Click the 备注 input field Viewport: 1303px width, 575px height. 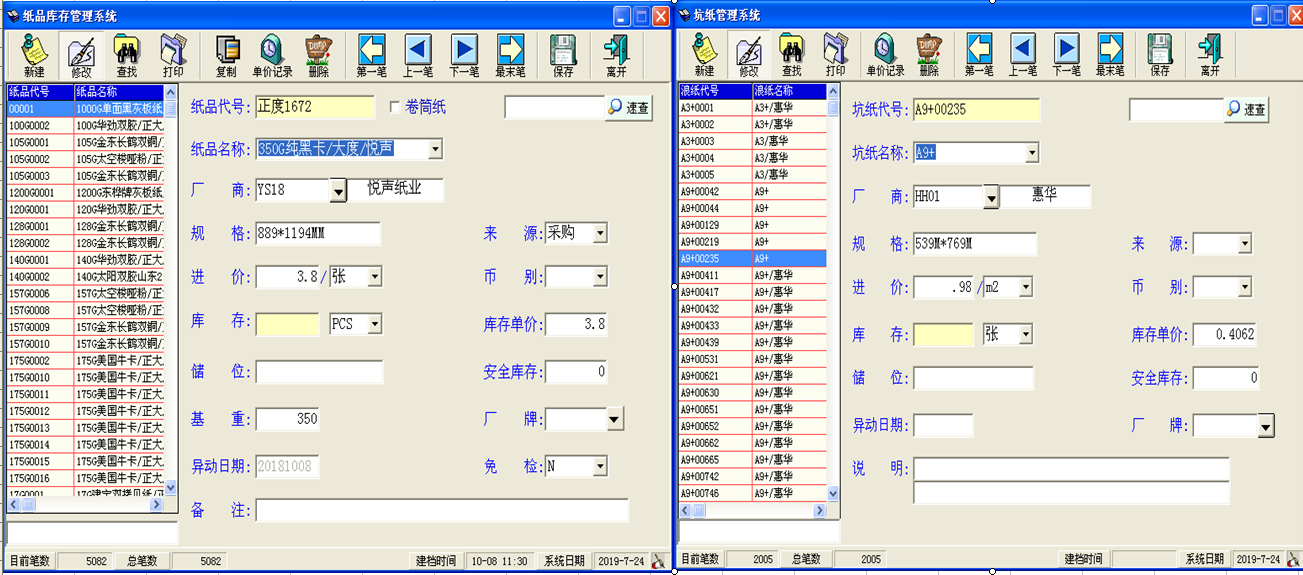point(441,511)
